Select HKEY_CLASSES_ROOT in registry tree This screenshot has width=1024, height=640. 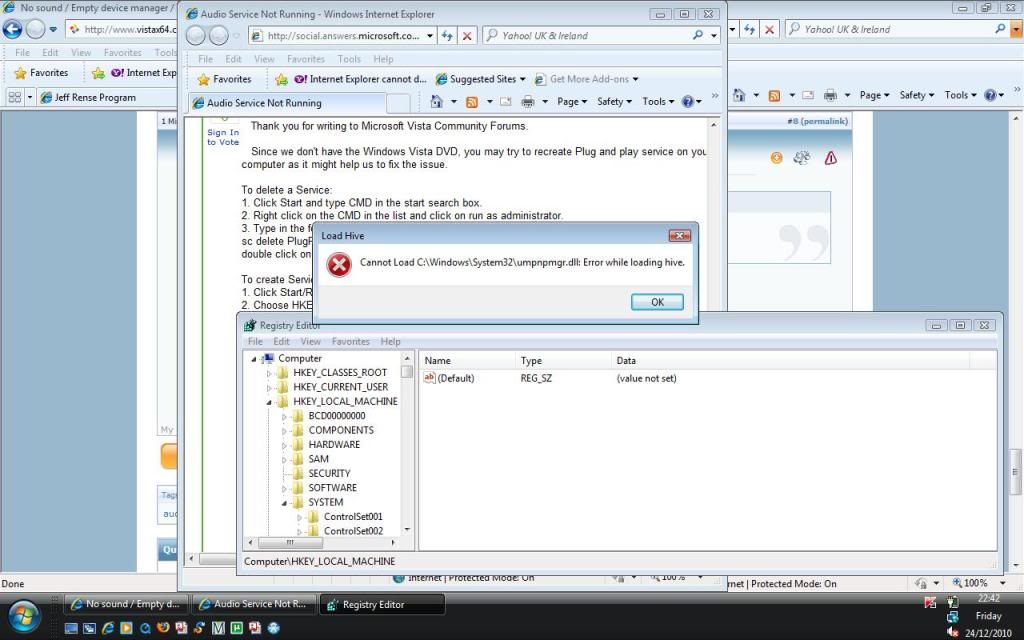click(x=340, y=372)
